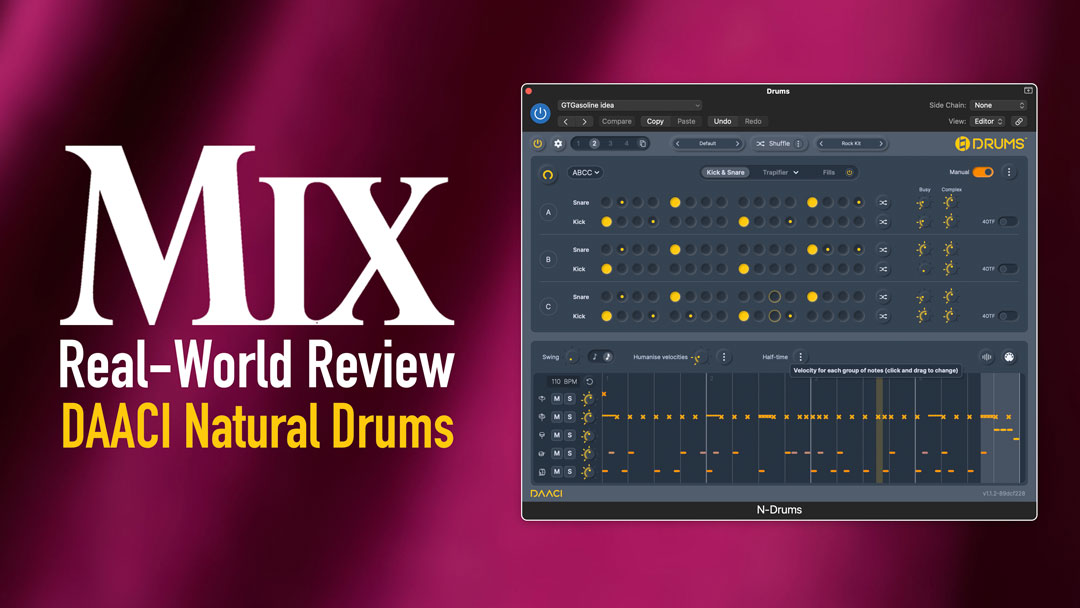Viewport: 1080px width, 608px height.
Task: Switch off the Manual toggle
Action: 982,172
